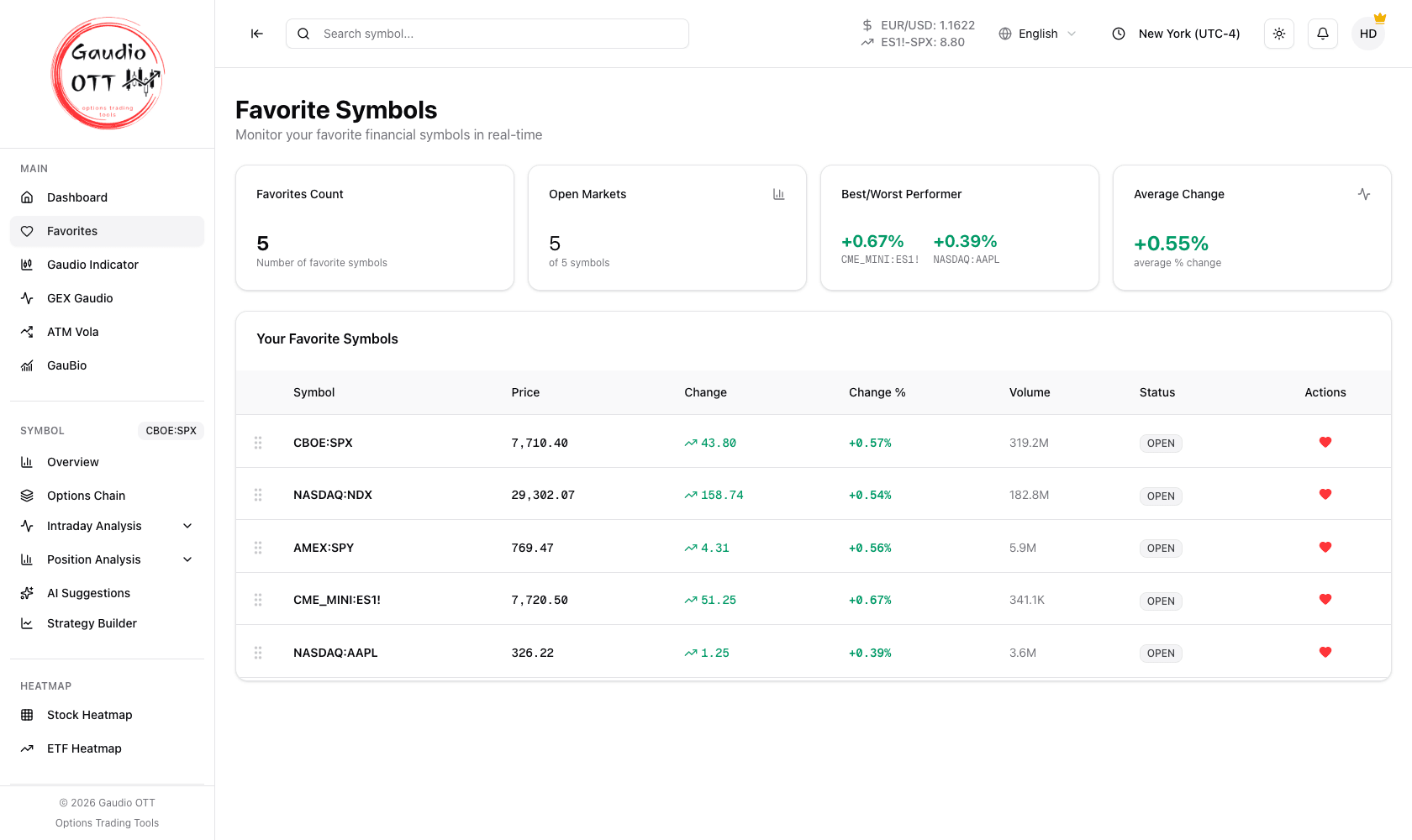
Task: Go to GEX Gaudio
Action: click(x=107, y=298)
